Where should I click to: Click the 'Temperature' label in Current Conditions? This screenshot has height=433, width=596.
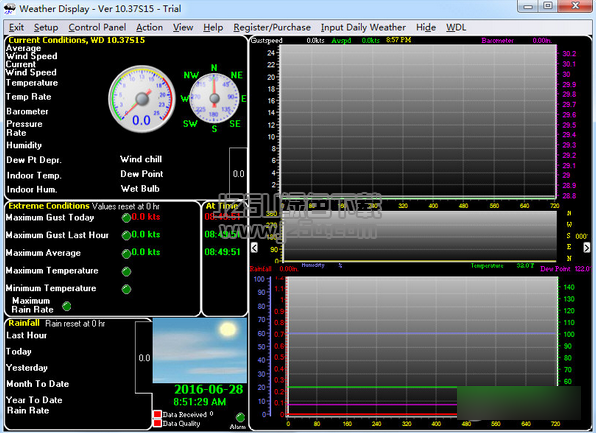tap(32, 83)
